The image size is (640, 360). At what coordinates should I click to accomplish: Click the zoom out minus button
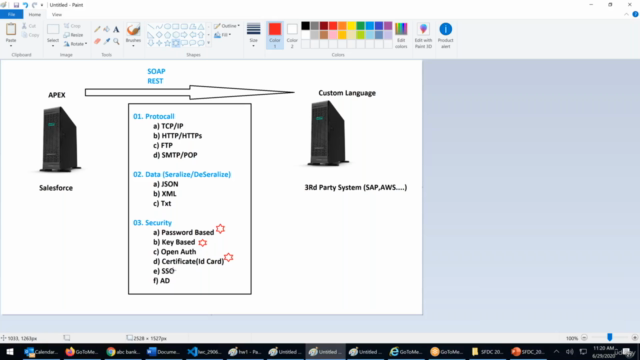tap(584, 338)
